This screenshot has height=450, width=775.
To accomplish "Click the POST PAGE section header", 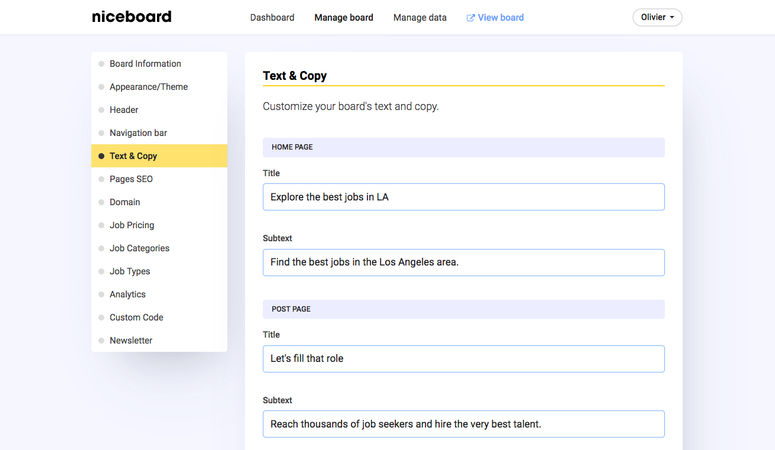I will pyautogui.click(x=464, y=309).
